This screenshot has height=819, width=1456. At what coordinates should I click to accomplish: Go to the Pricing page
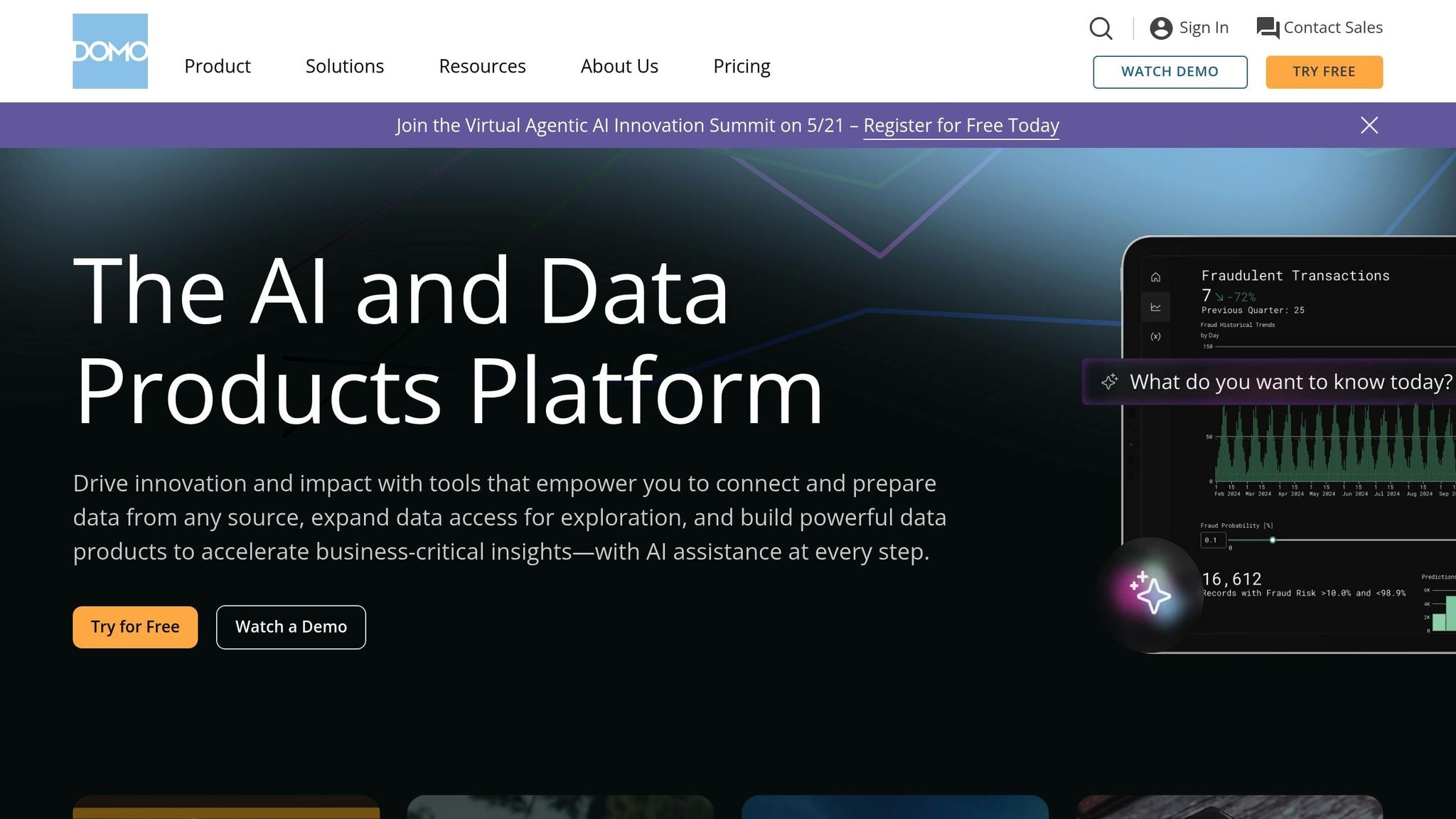[x=742, y=66]
